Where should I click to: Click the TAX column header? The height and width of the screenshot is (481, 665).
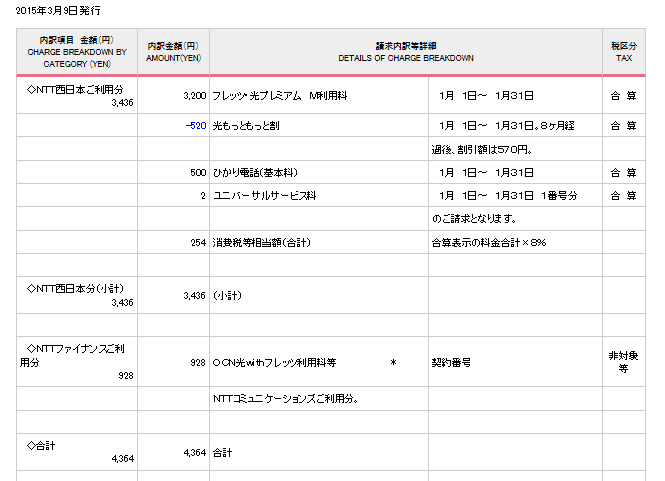point(623,52)
